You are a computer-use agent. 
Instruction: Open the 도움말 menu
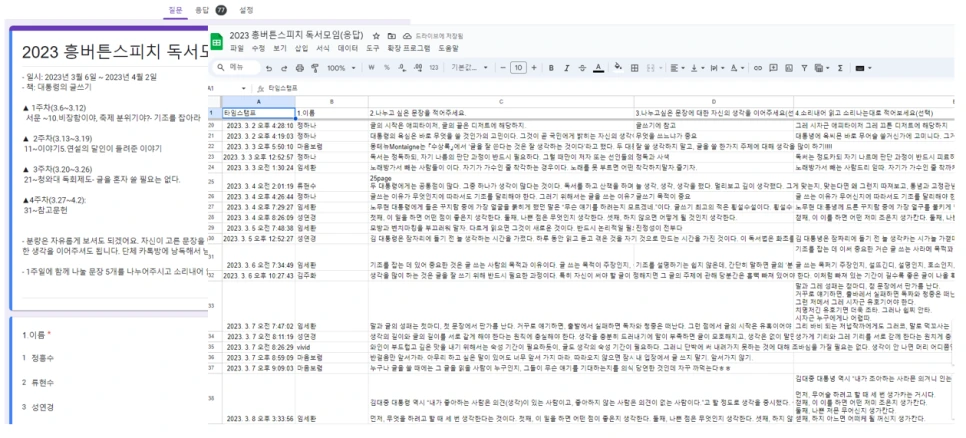[448, 48]
